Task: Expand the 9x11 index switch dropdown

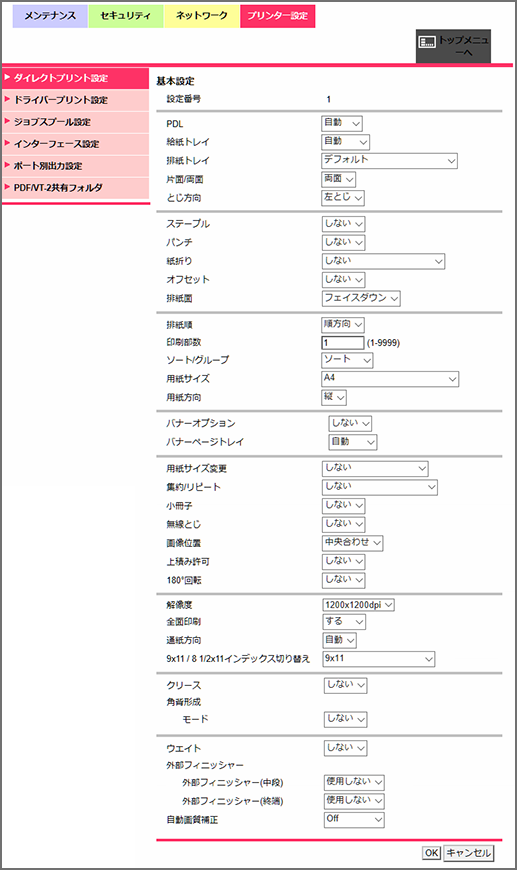Action: point(378,659)
